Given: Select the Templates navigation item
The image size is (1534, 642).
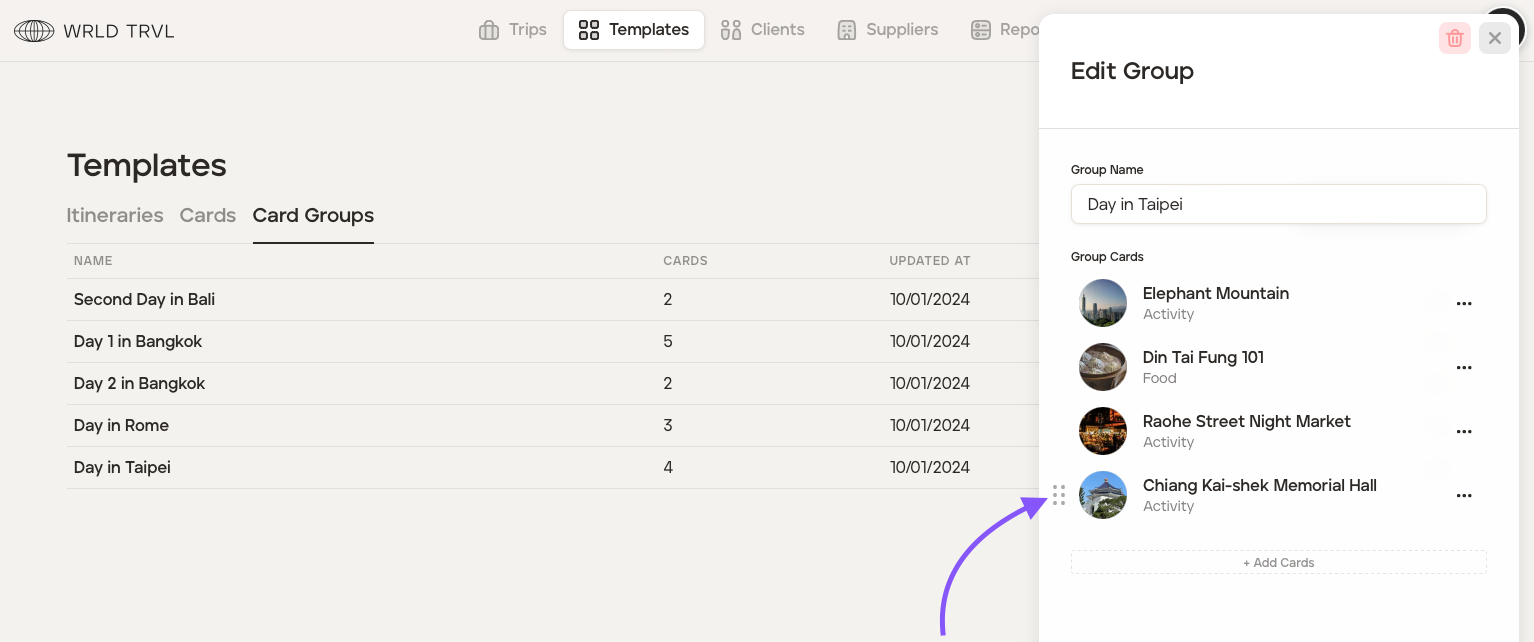Looking at the screenshot, I should (634, 30).
